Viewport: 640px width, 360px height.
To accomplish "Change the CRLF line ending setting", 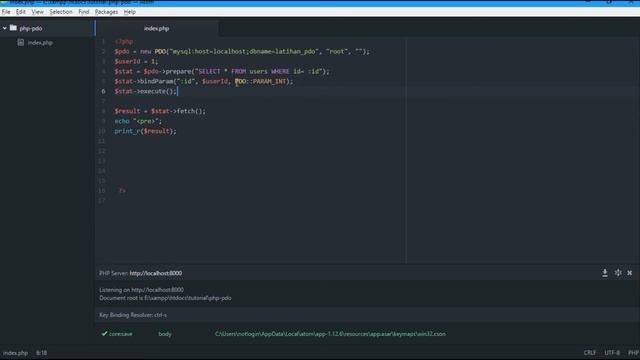I will (590, 353).
